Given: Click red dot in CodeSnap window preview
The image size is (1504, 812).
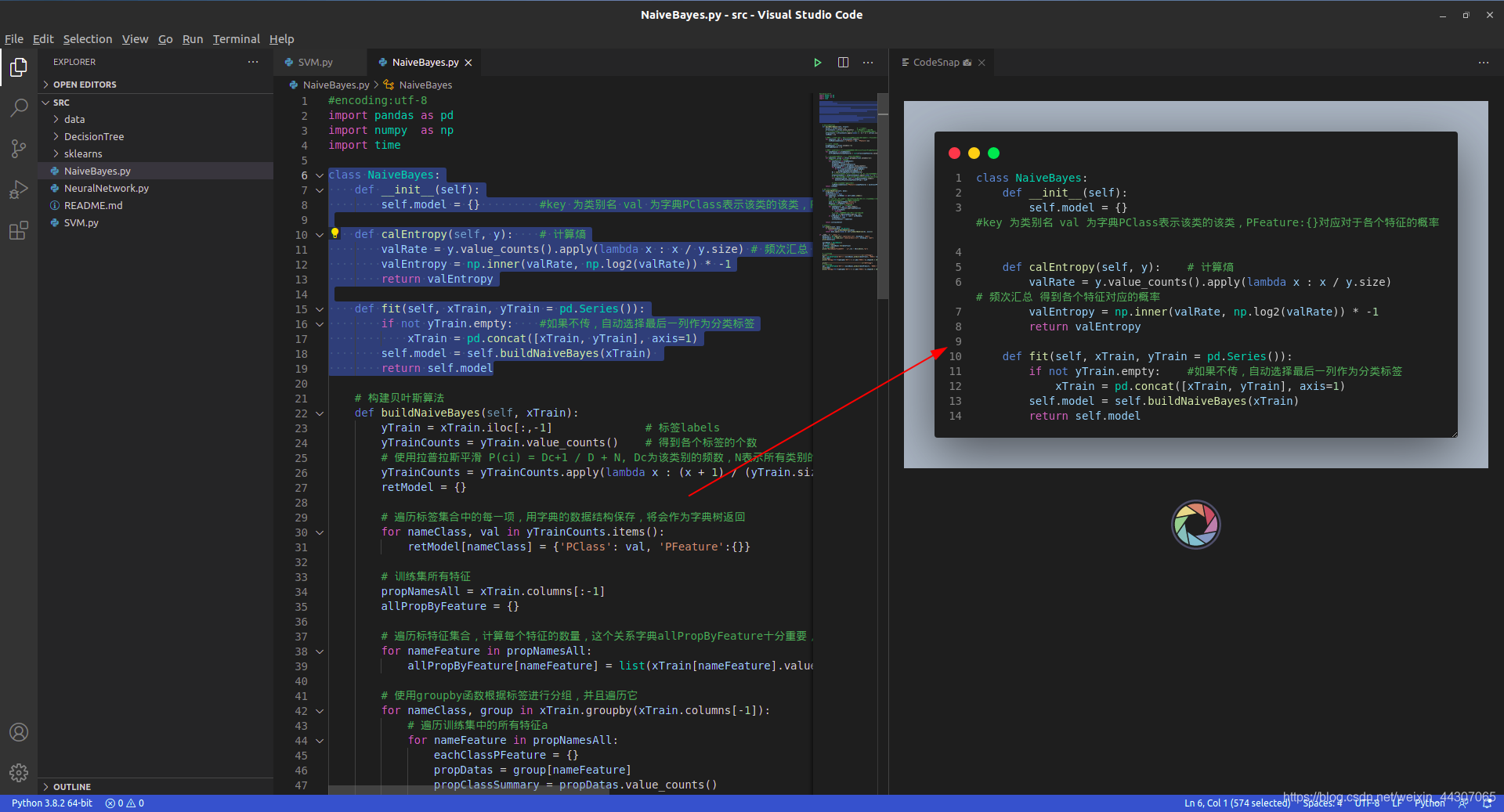Looking at the screenshot, I should 954,153.
